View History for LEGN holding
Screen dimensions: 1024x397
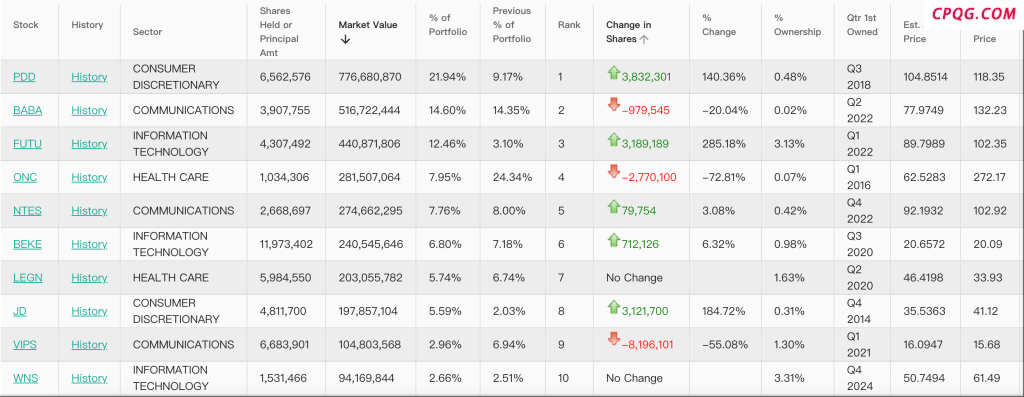pos(89,278)
